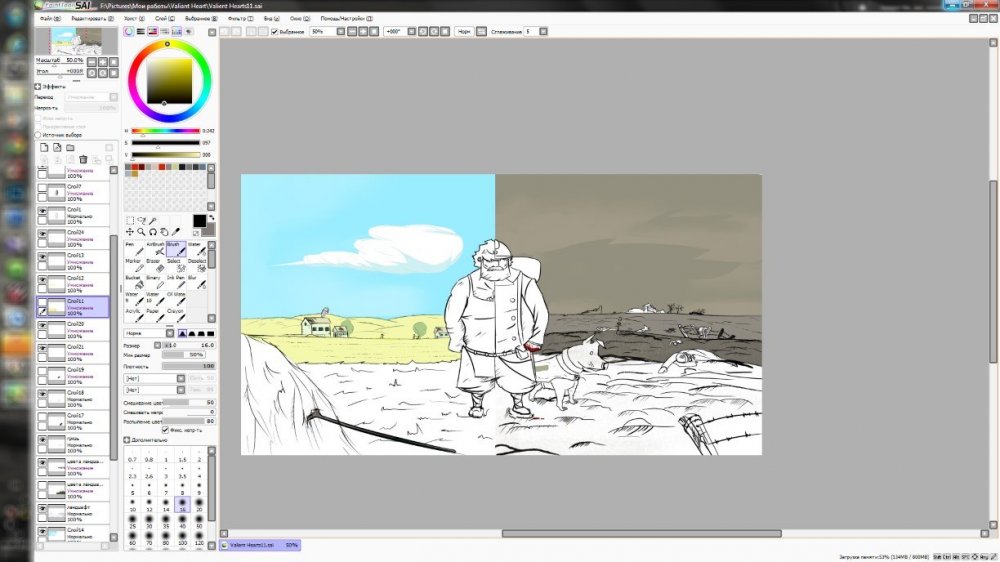The width and height of the screenshot is (1000, 562).
Task: Choose the Bucket fill tool
Action: click(x=133, y=284)
